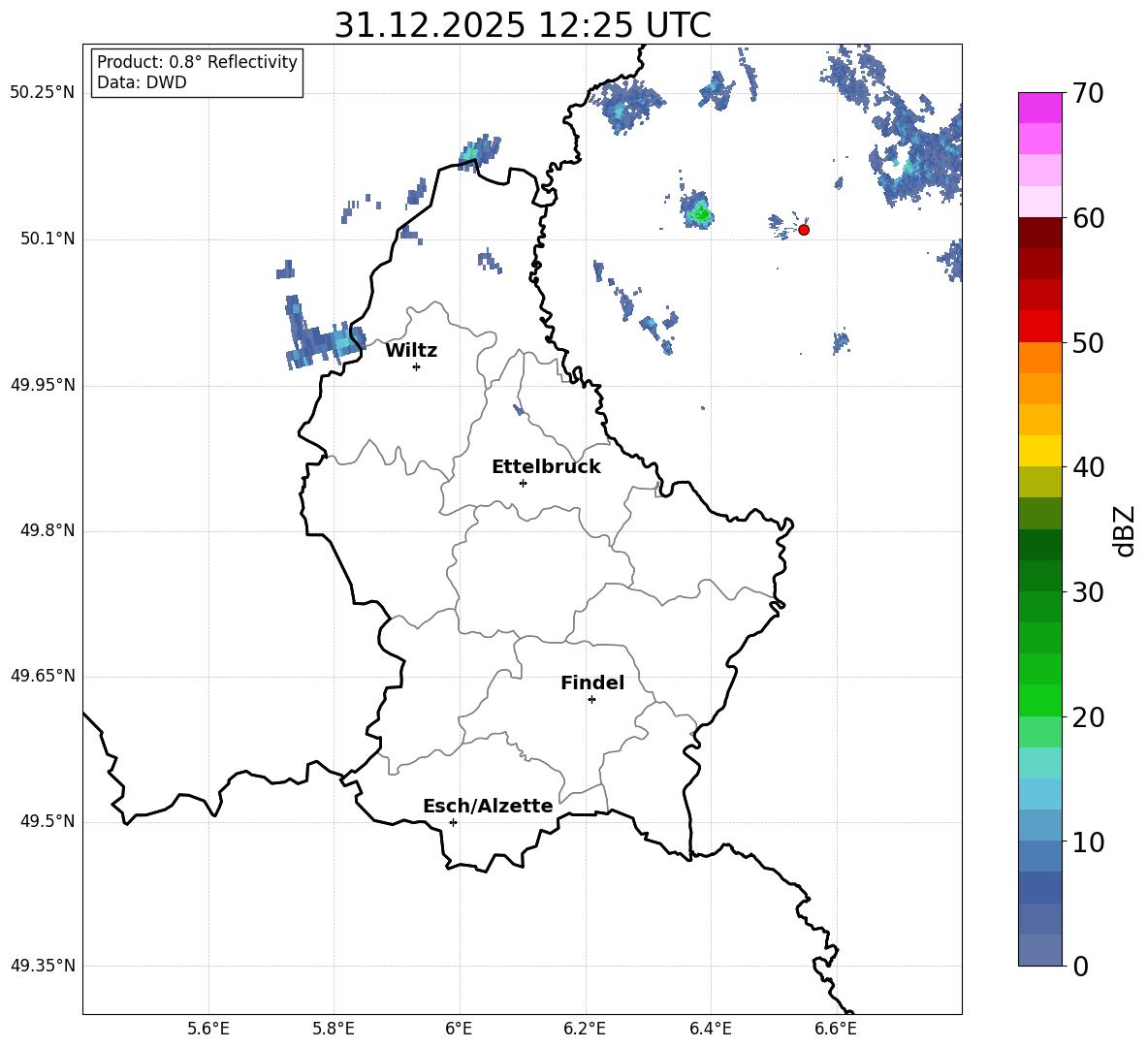Click the 6°E longitude label
1148x1048 pixels.
point(459,1029)
